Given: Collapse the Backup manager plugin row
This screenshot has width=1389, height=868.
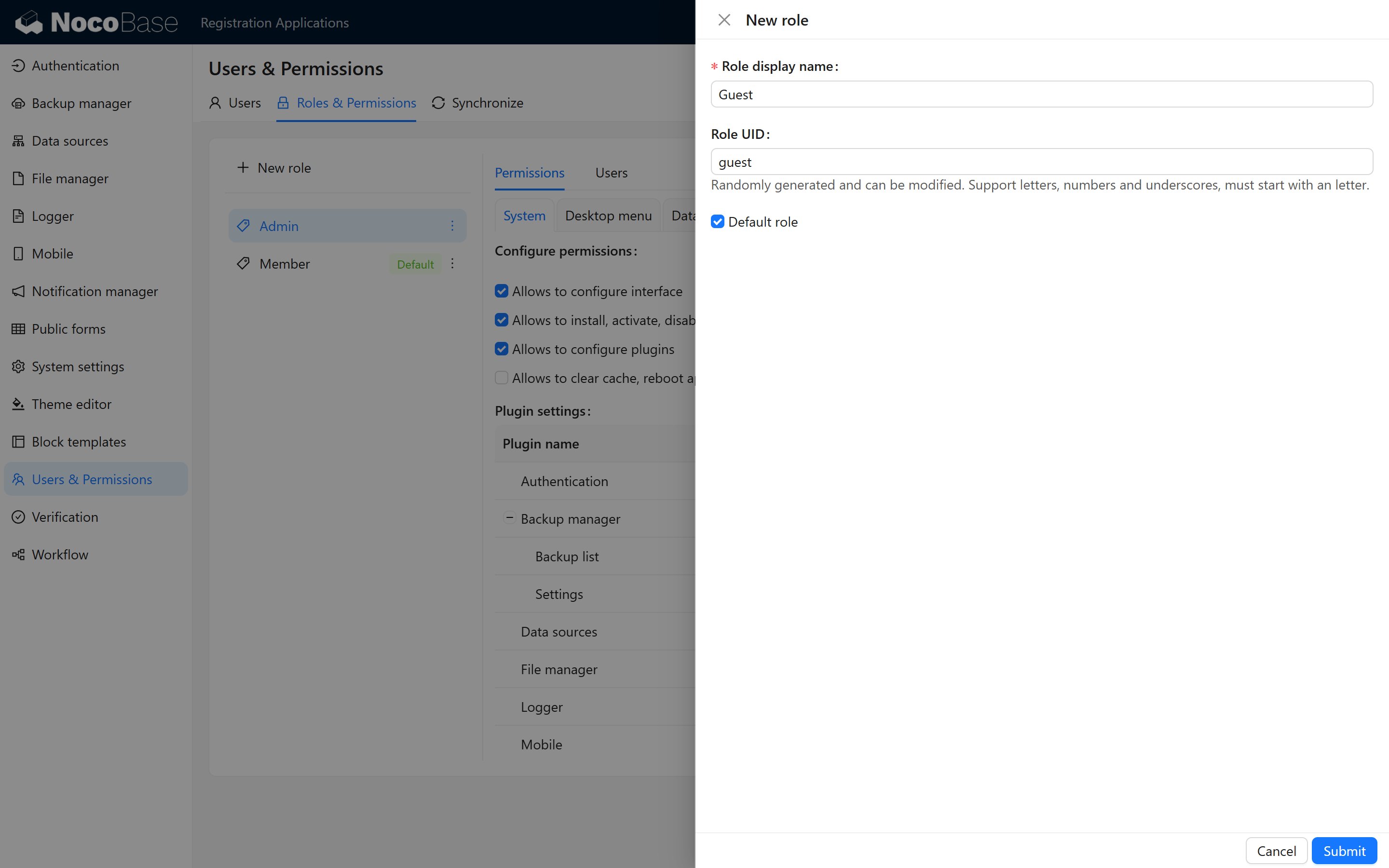Looking at the screenshot, I should (x=509, y=518).
